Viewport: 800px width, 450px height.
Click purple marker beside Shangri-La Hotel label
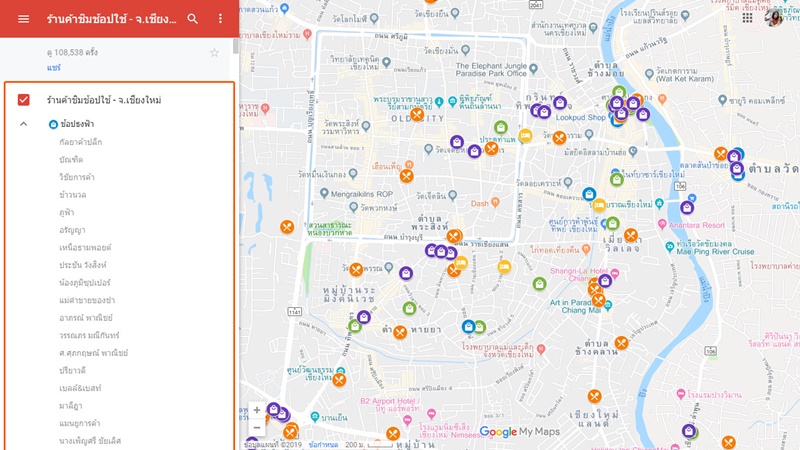pos(605,281)
